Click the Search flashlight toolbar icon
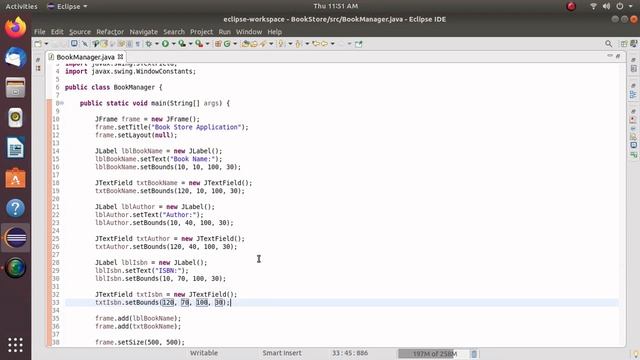640x360 pixels. (x=263, y=44)
